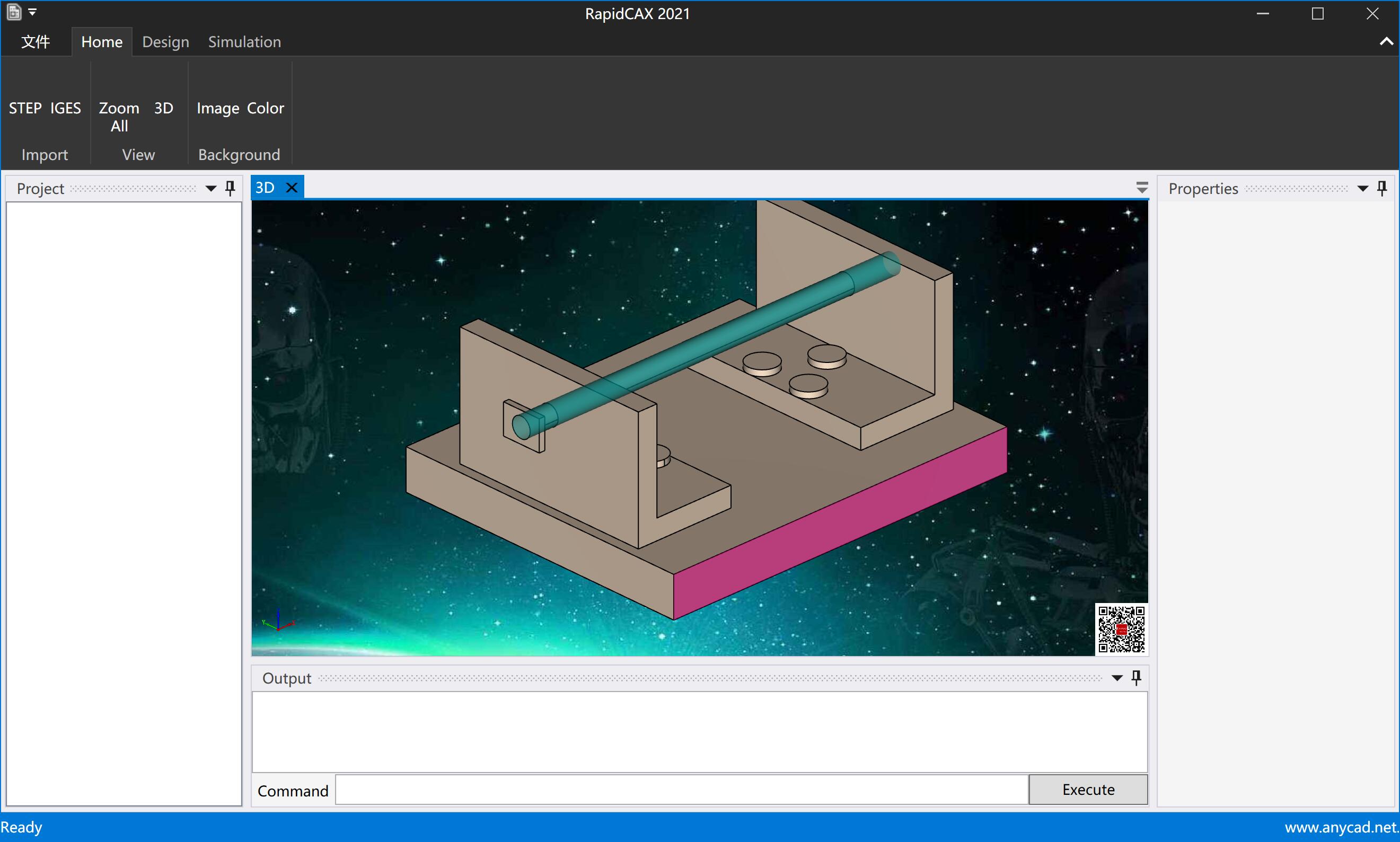
Task: Open Output panel dropdown arrow
Action: pos(1117,678)
